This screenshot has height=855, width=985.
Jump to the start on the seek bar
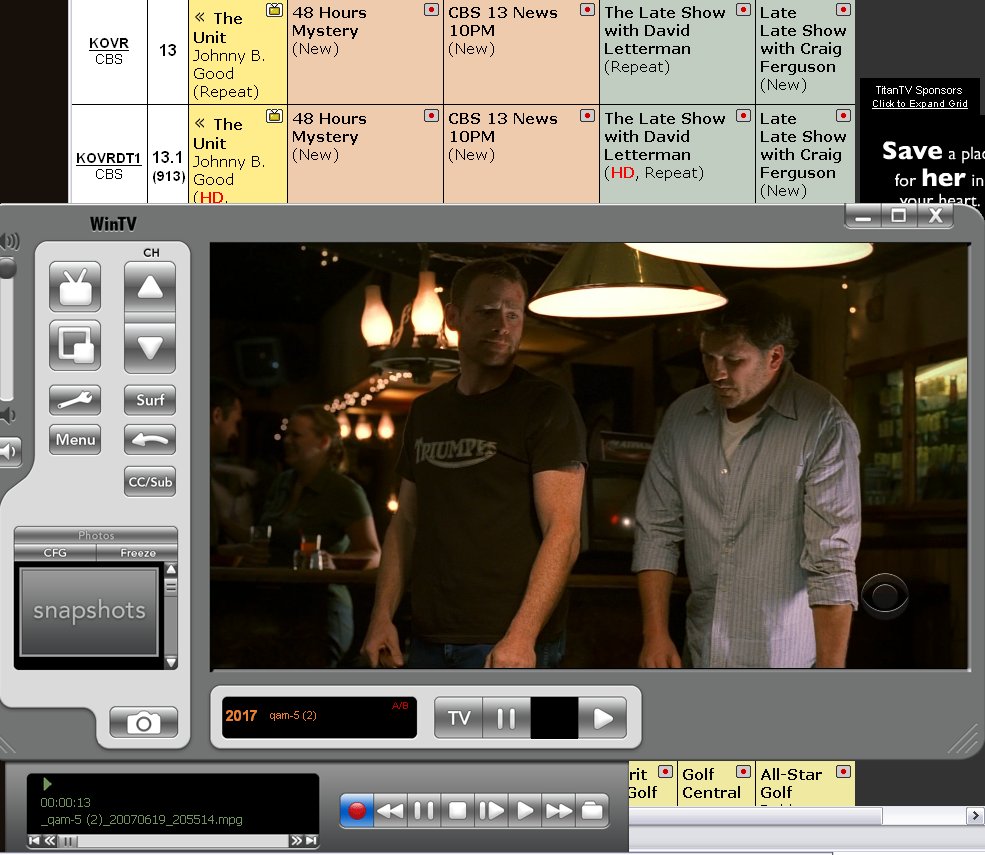click(35, 841)
